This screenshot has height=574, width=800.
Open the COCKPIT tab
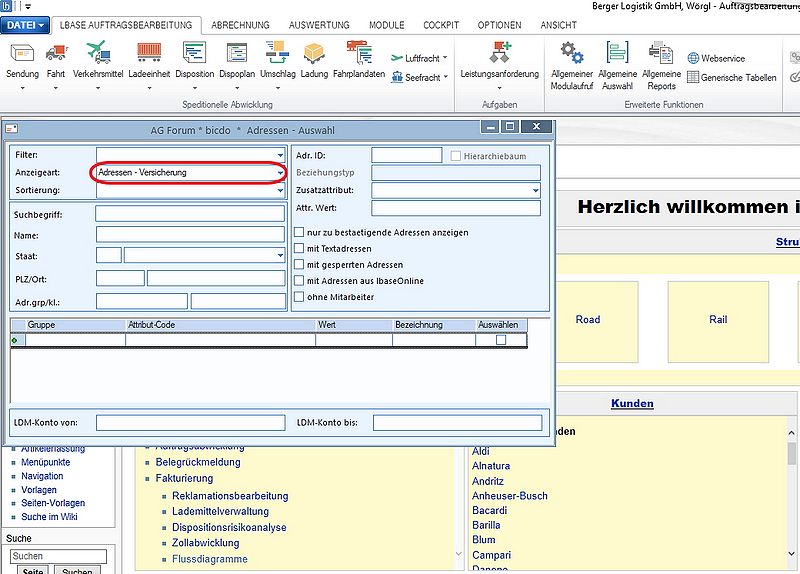tap(441, 25)
